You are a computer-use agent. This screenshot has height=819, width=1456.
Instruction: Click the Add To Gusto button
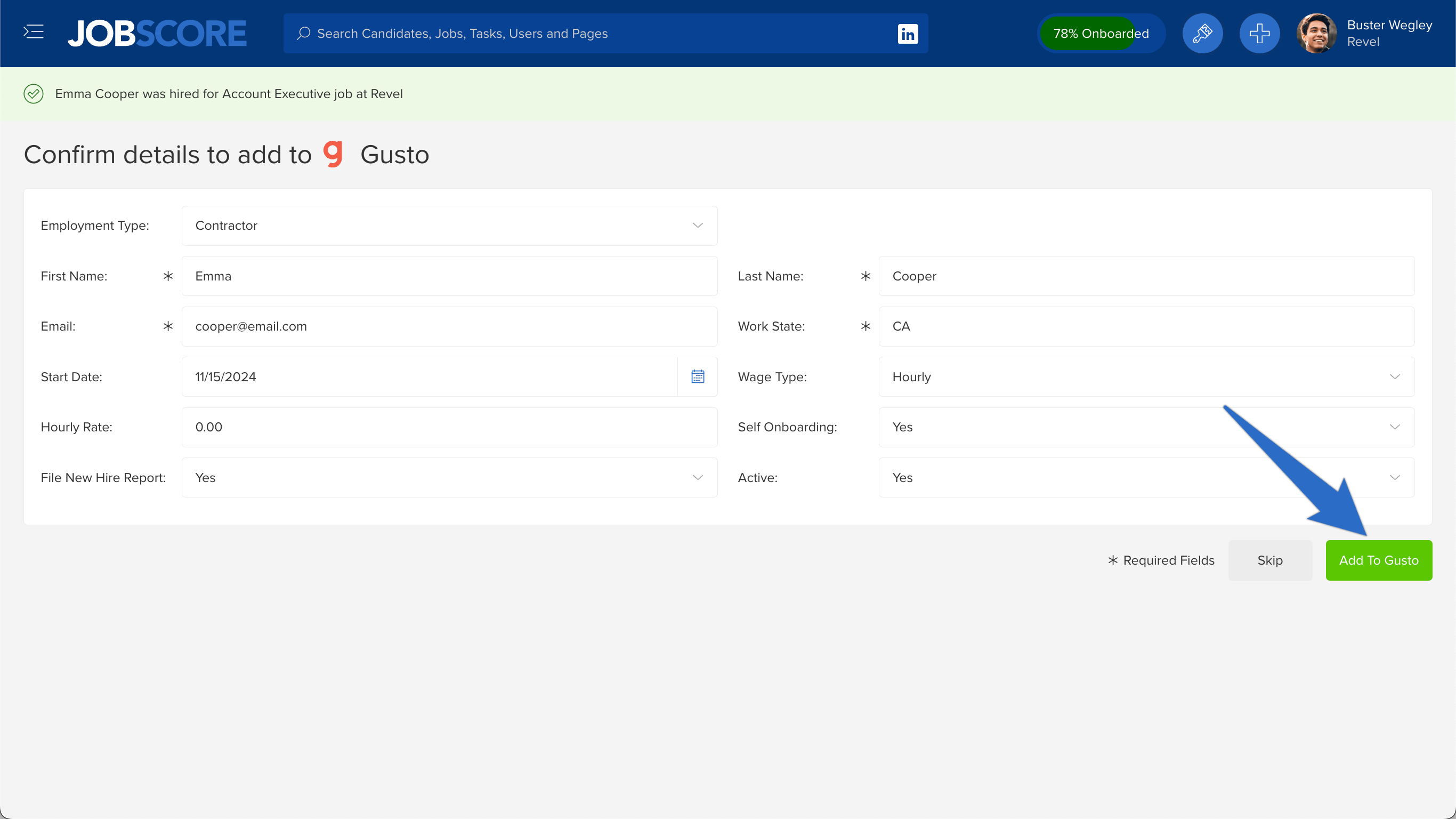coord(1379,560)
